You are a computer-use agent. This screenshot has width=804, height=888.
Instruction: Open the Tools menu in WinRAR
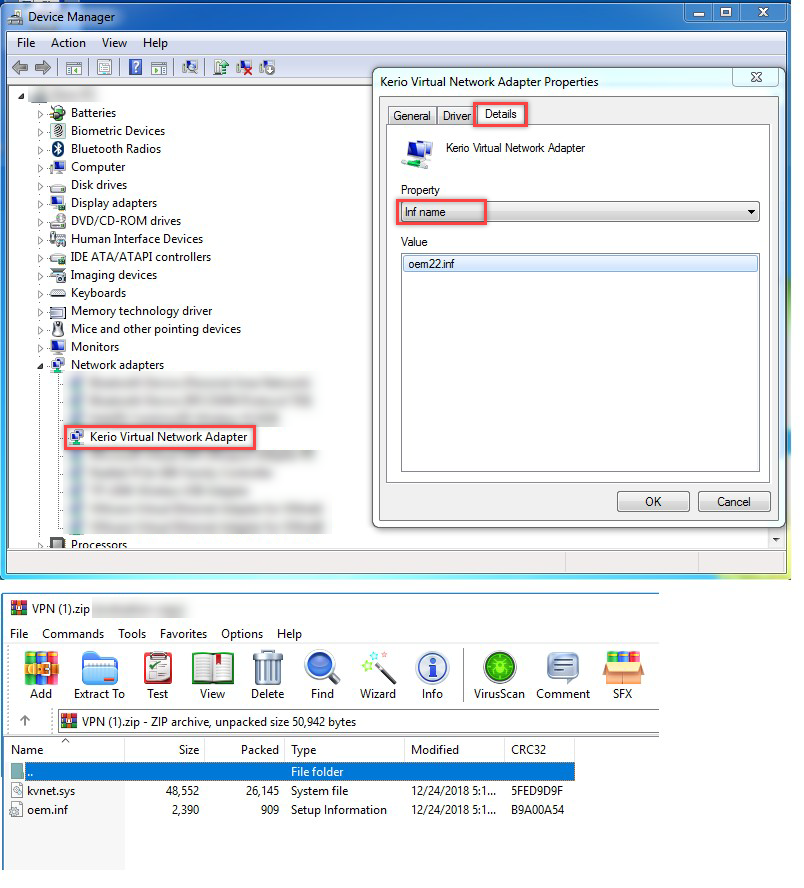pos(132,634)
